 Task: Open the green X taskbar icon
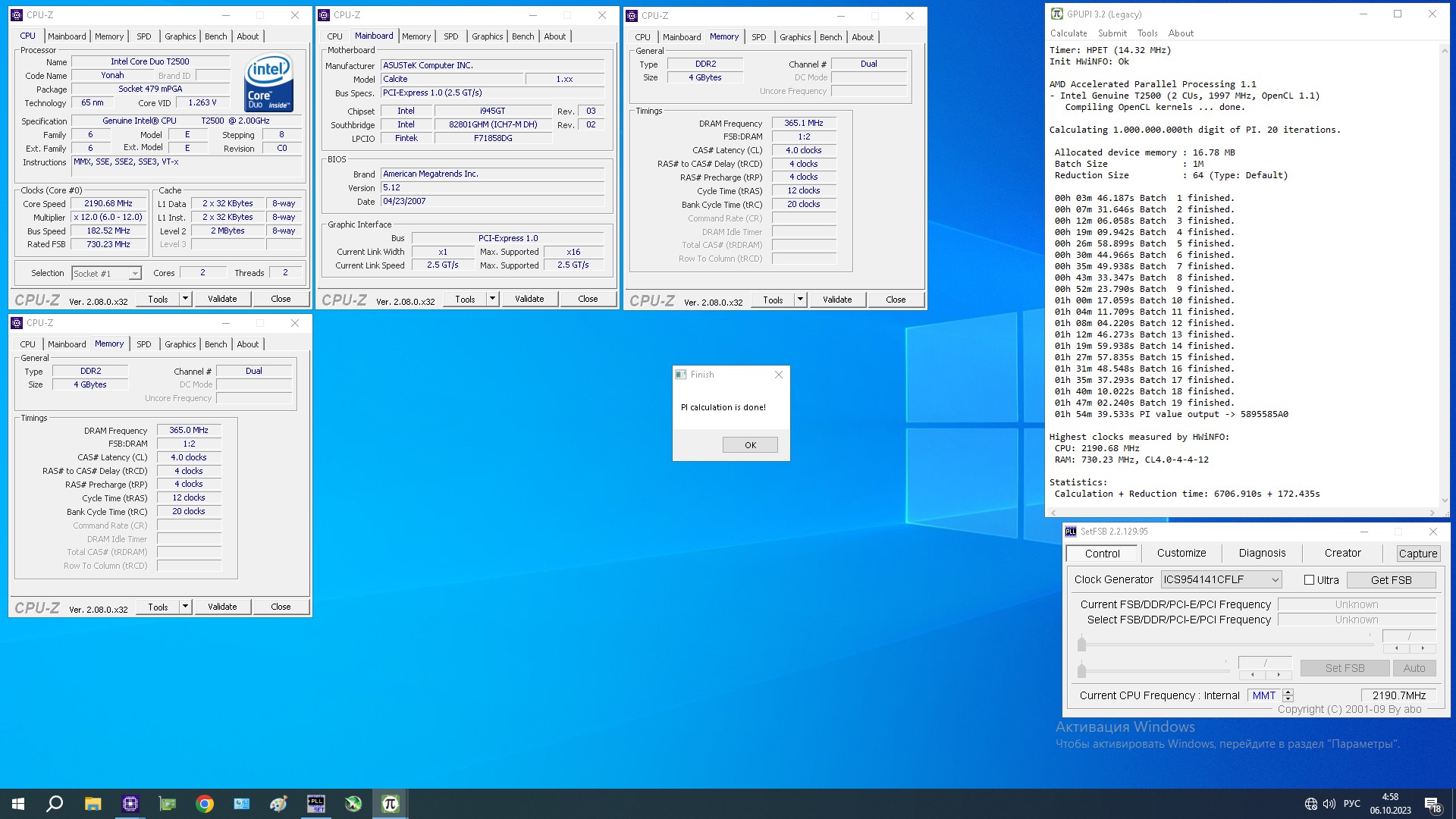point(353,804)
